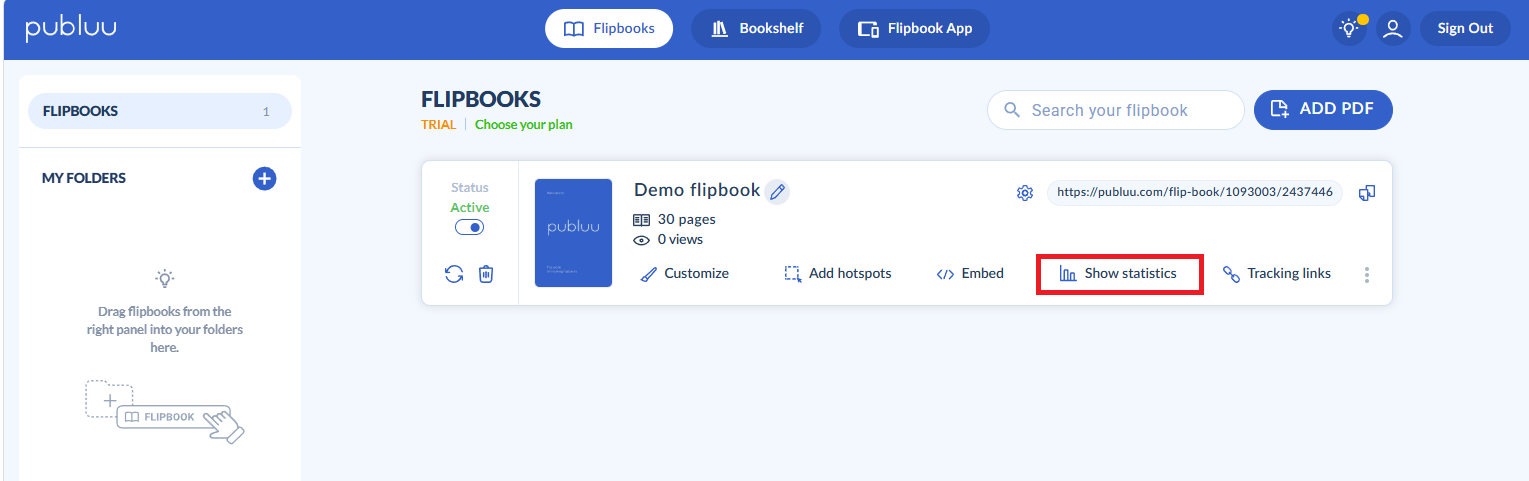
Task: Copy the flipbook link with copy icon
Action: 1367,193
